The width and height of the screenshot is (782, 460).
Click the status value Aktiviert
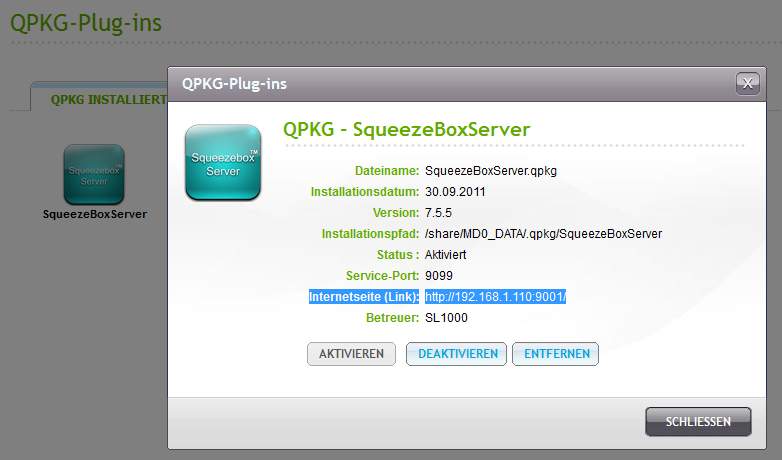click(x=445, y=255)
